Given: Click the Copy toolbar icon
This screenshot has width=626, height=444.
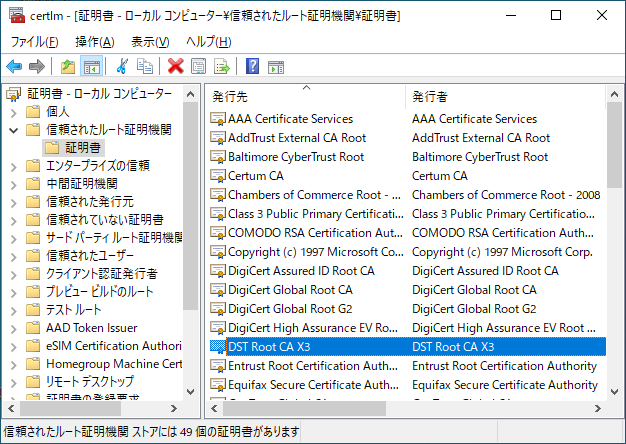Looking at the screenshot, I should point(145,66).
